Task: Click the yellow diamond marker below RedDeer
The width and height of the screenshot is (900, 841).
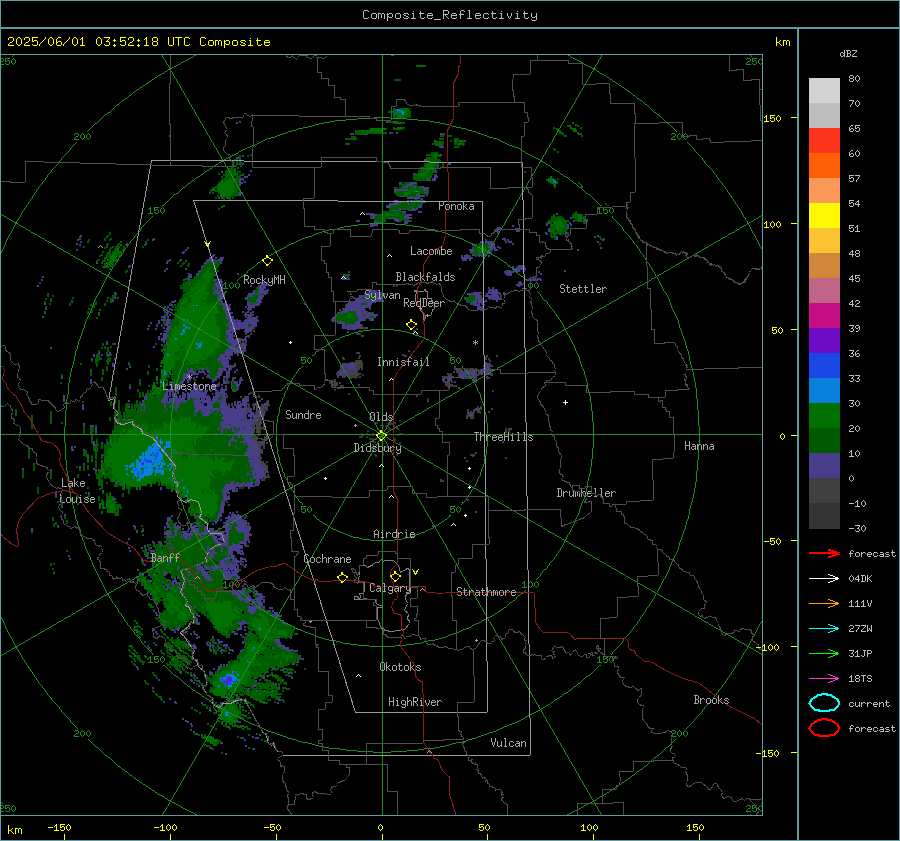Action: pyautogui.click(x=411, y=325)
